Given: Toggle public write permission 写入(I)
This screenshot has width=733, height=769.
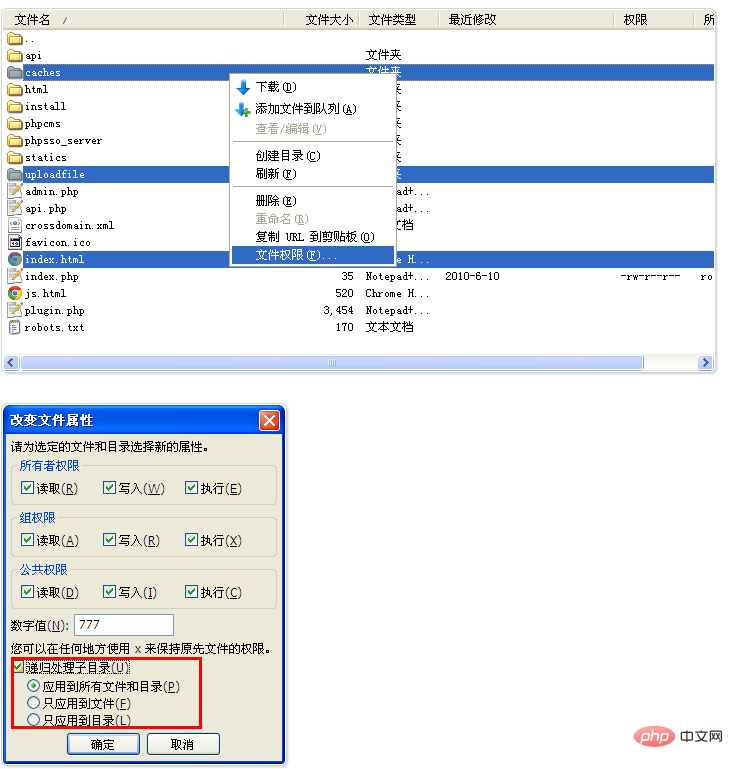Looking at the screenshot, I should pyautogui.click(x=109, y=592).
